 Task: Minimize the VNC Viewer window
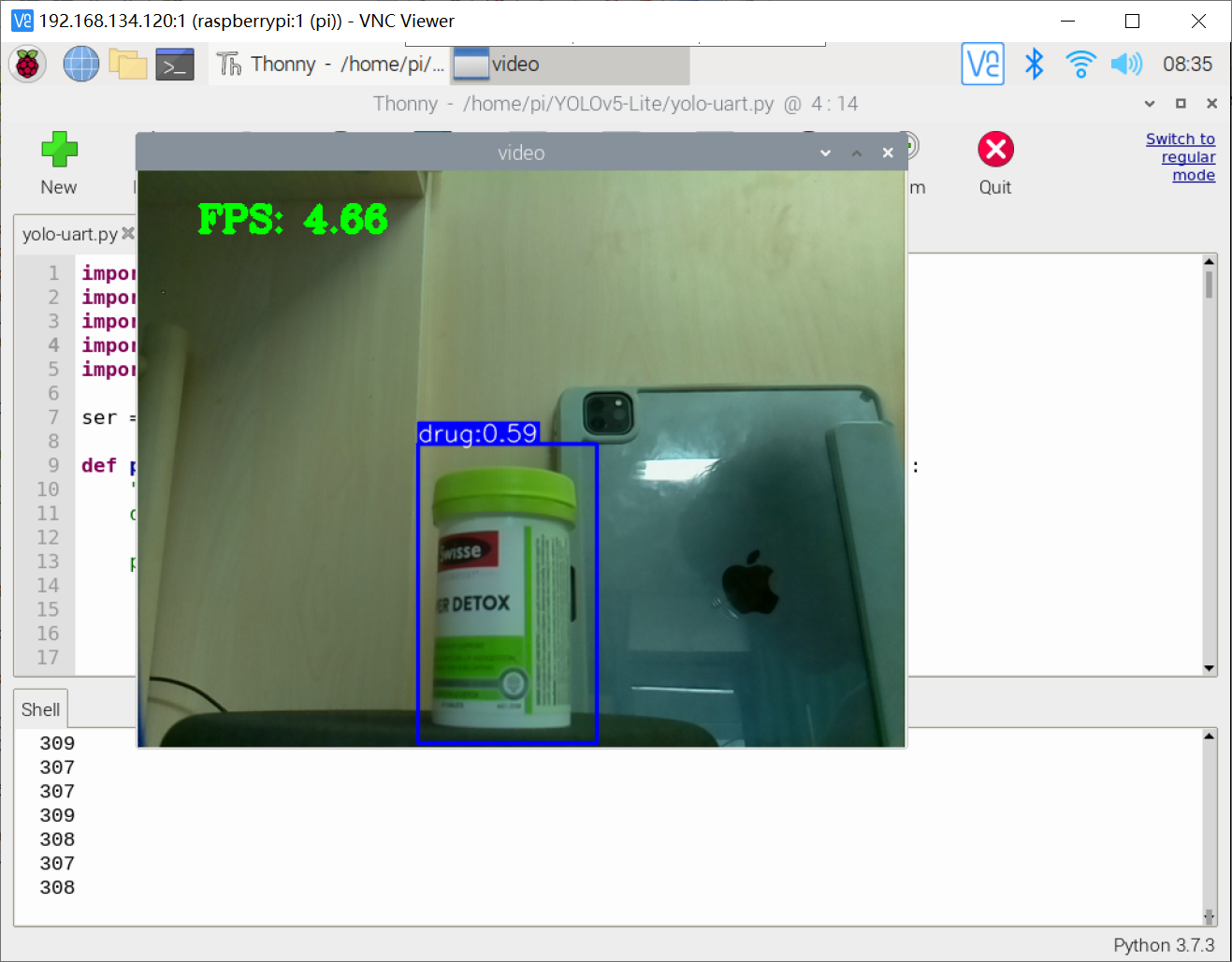click(x=1067, y=21)
